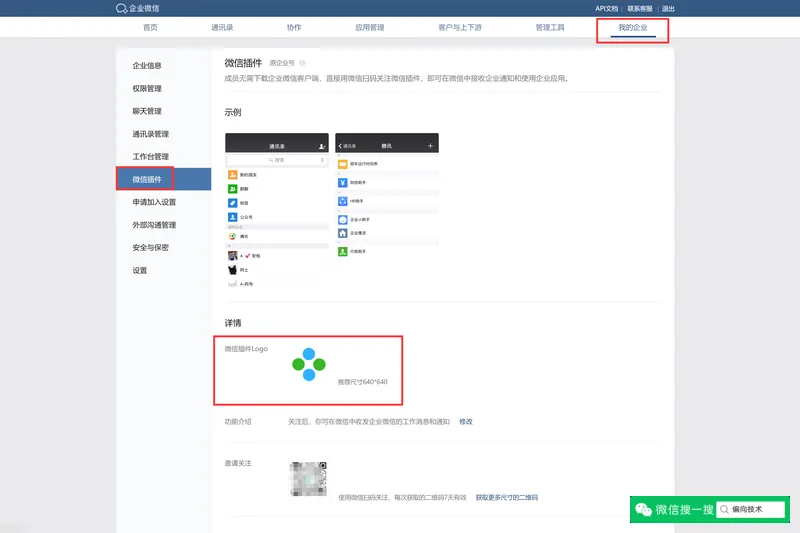Viewport: 800px width, 533px height.
Task: Click the 邀请关注 label
Action: point(238,463)
